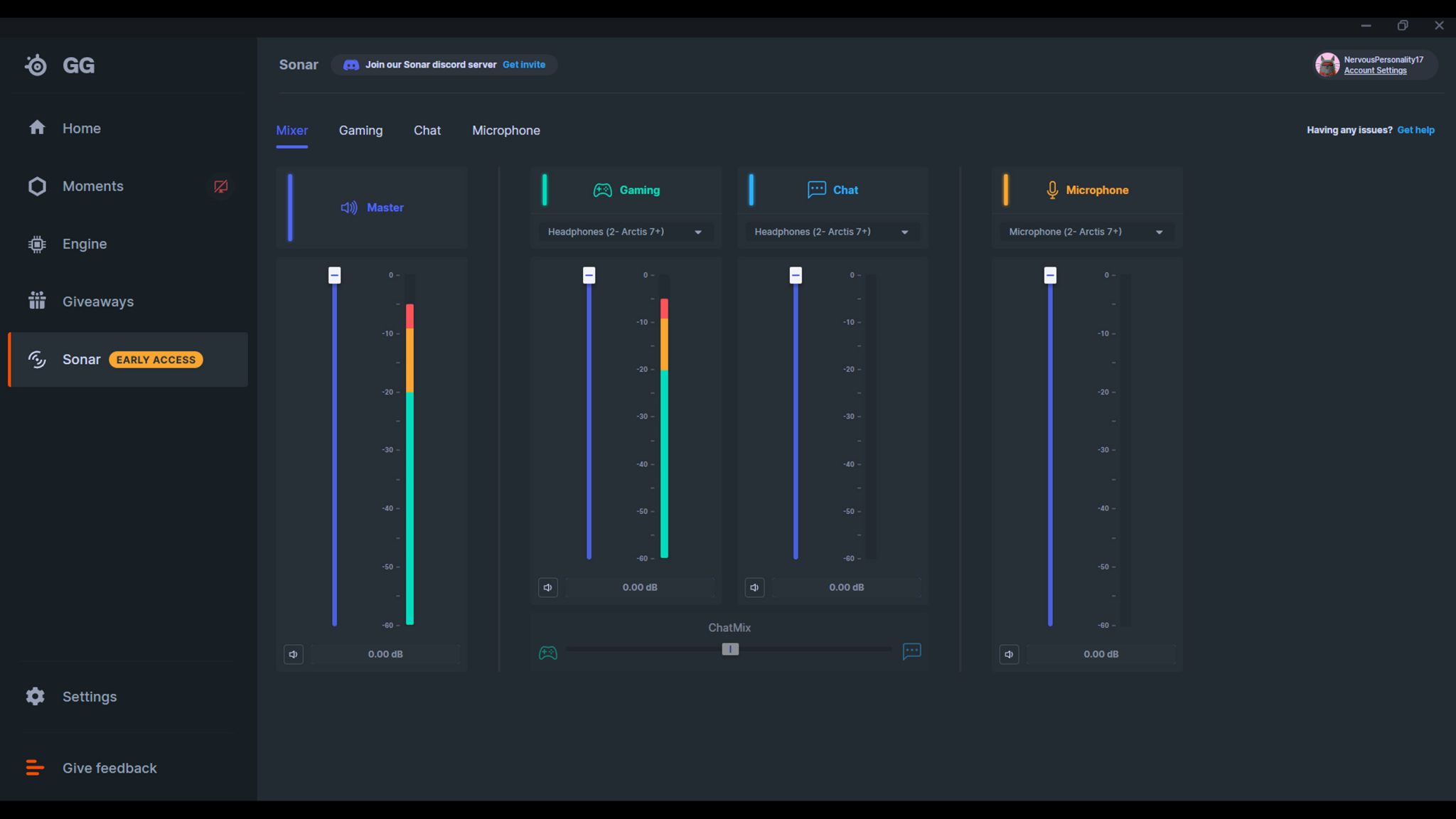Click the ChatMix slider handle

[730, 649]
